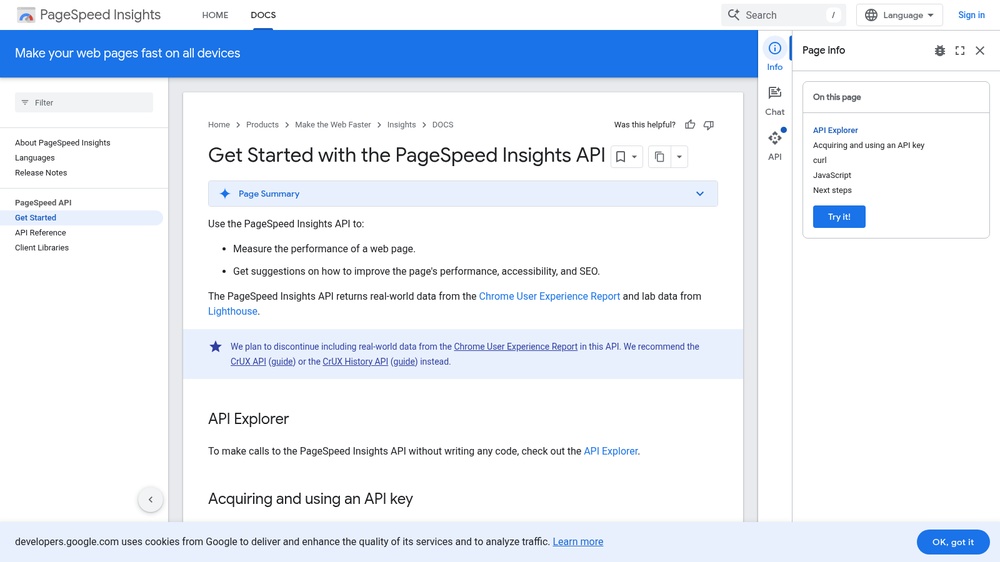Viewport: 1000px width, 562px height.
Task: Click the Insights breadcrumb
Action: click(401, 124)
